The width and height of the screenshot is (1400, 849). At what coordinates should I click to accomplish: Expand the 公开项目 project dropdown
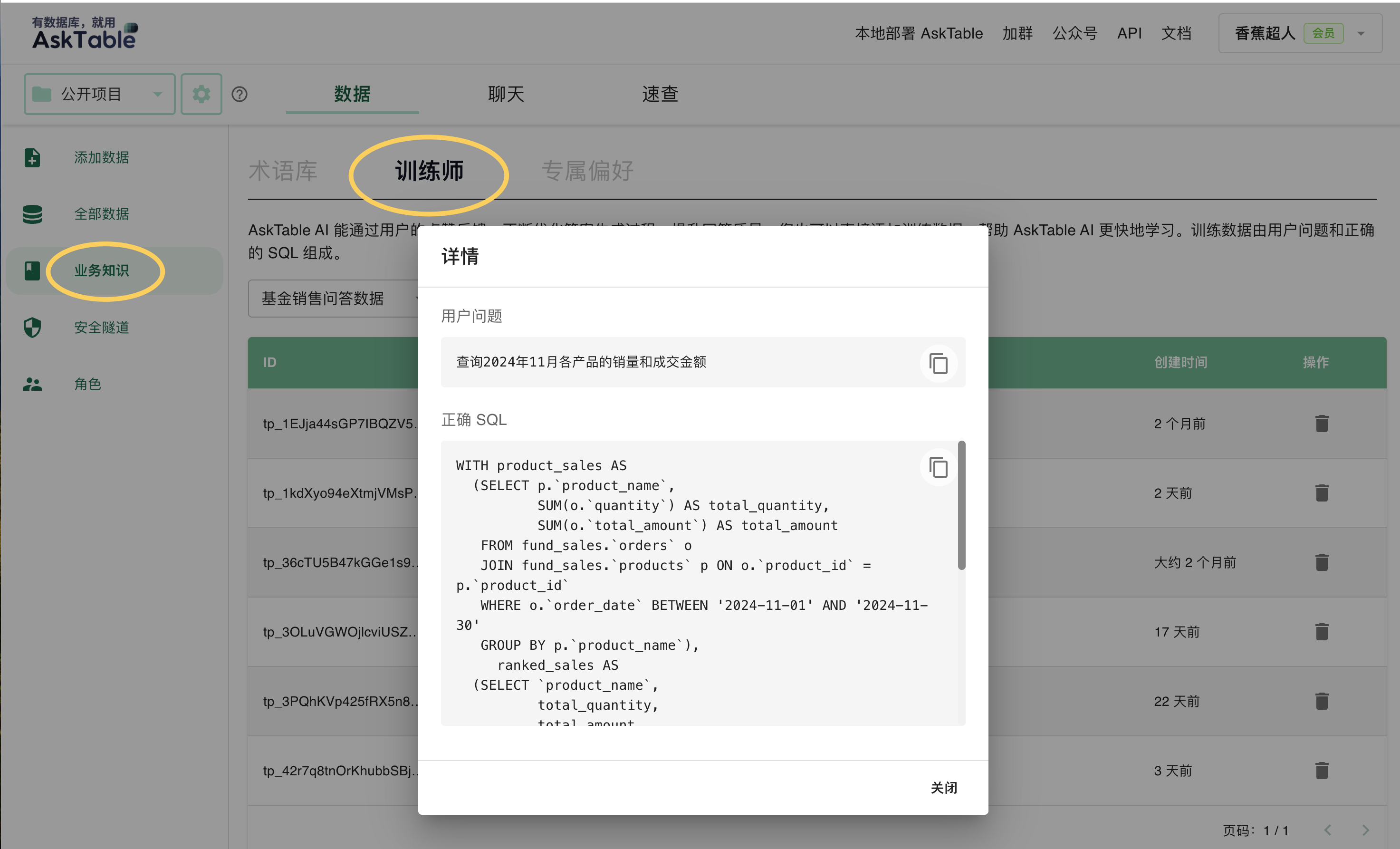(x=99, y=94)
